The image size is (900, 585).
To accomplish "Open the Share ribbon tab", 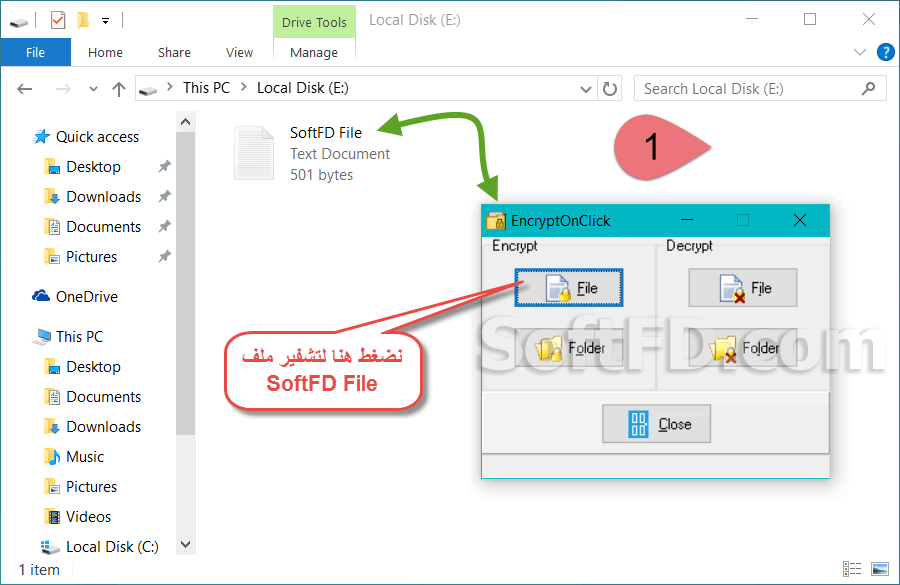I will [174, 52].
